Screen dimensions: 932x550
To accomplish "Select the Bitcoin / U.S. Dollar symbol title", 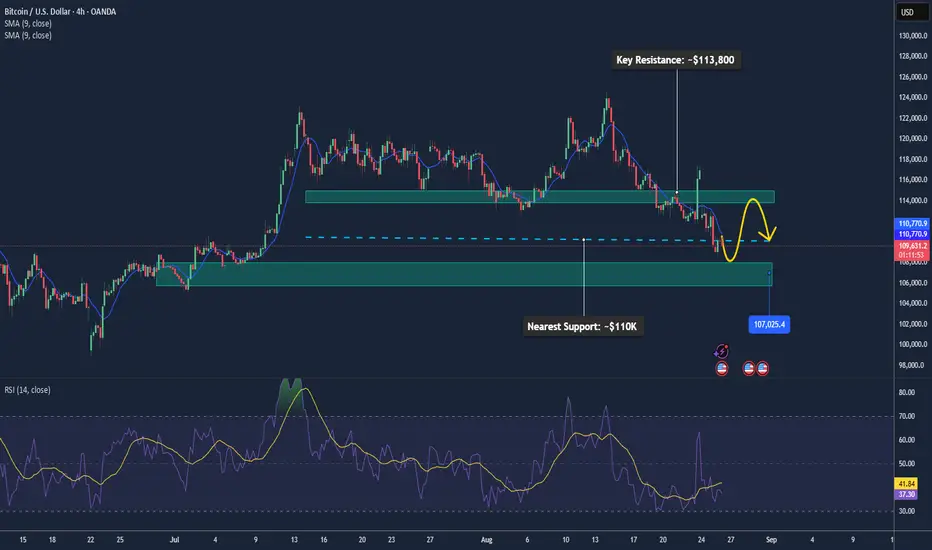I will pos(60,11).
